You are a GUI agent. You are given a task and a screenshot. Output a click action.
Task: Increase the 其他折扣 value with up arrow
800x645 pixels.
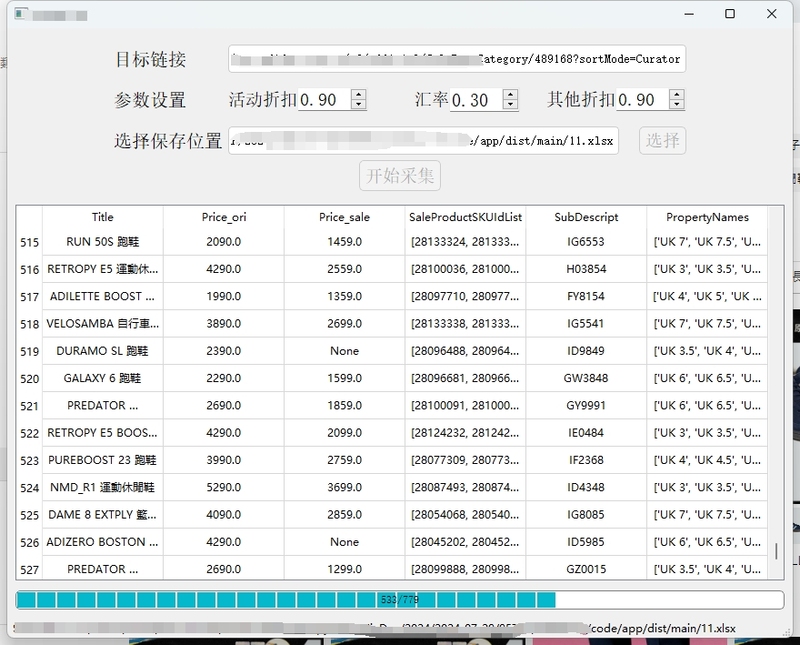pyautogui.click(x=677, y=94)
